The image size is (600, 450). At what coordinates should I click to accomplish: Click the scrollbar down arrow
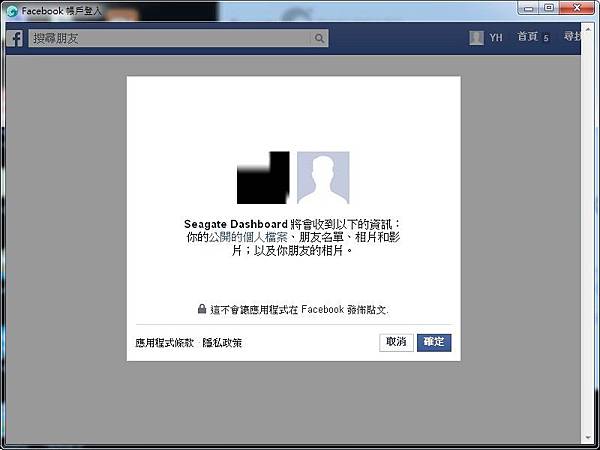588,437
